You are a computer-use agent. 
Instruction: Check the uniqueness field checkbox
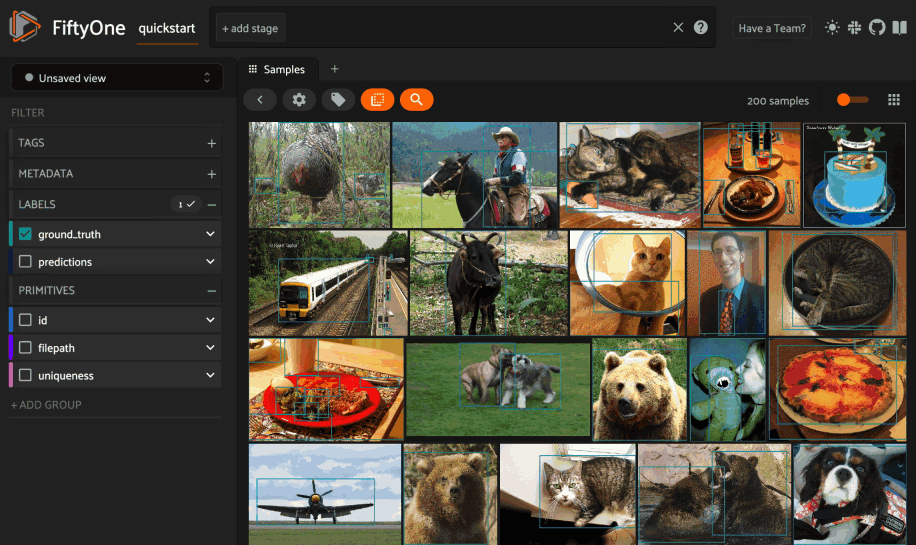click(26, 376)
